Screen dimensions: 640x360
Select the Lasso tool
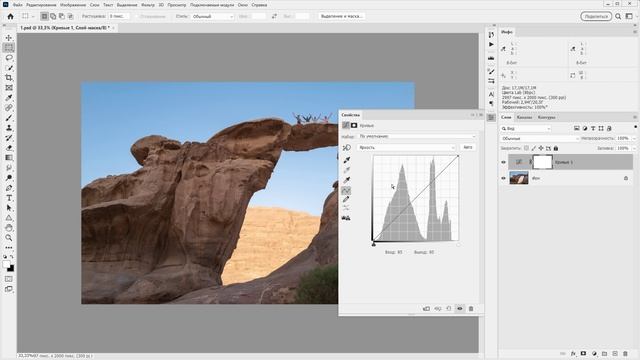[x=9, y=58]
